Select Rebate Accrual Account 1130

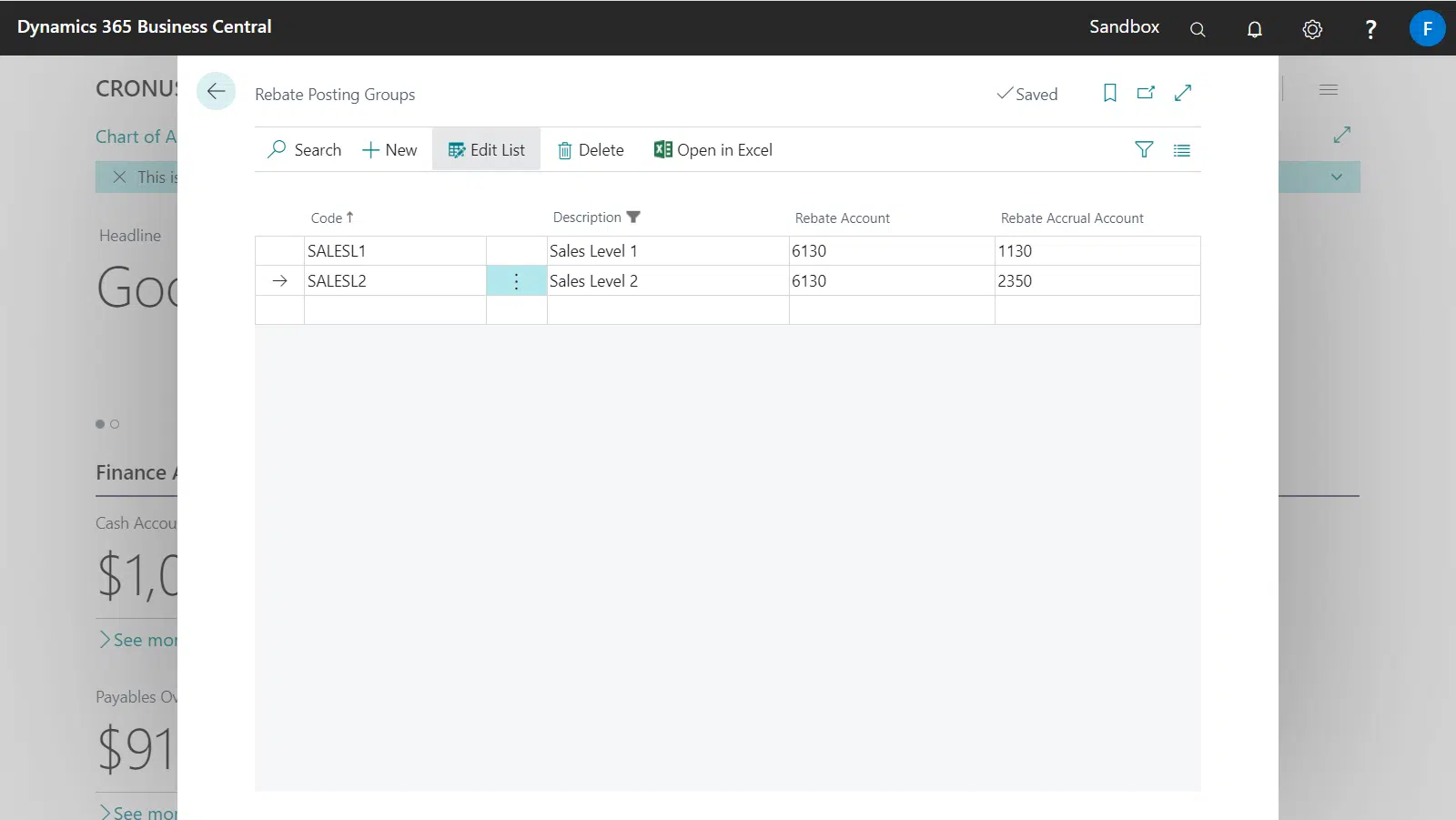pyautogui.click(x=1097, y=251)
